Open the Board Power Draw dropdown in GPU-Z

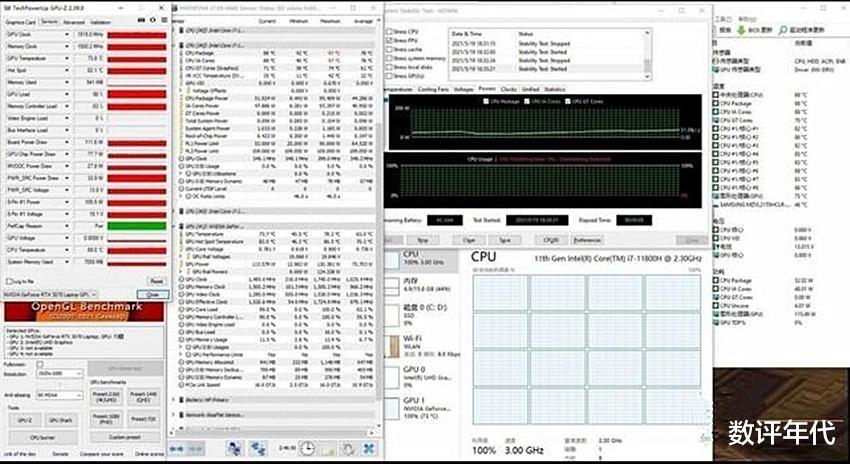(x=67, y=142)
